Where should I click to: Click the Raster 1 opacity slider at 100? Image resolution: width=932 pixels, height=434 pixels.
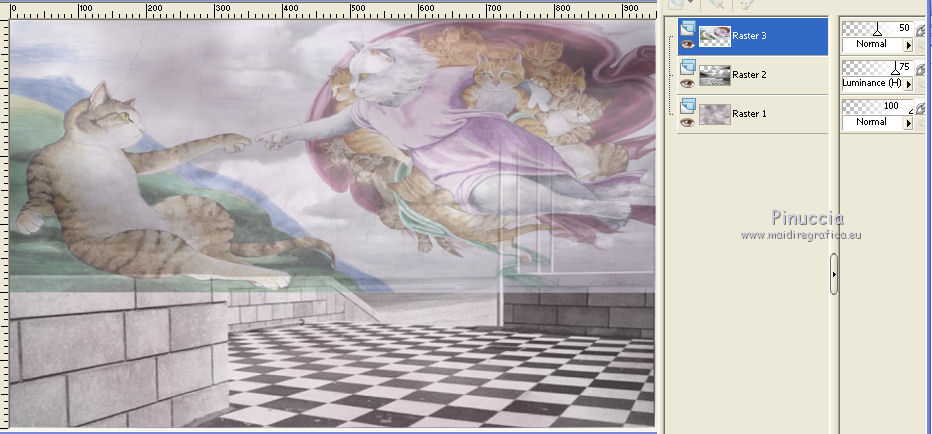coord(877,106)
